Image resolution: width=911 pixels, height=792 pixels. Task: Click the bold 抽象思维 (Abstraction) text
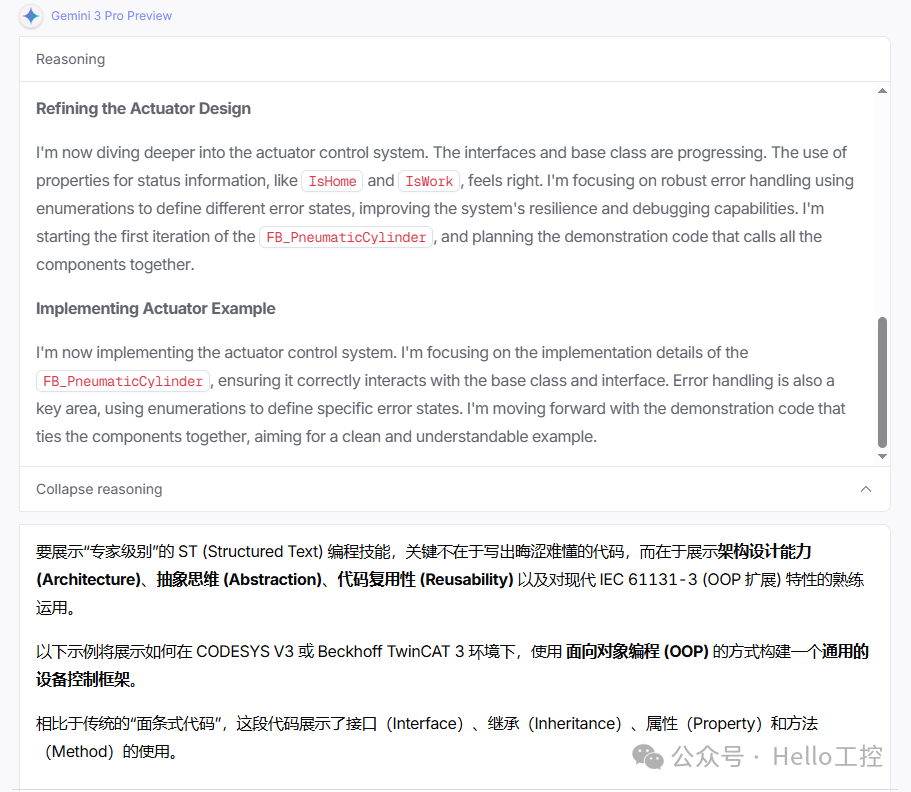239,580
